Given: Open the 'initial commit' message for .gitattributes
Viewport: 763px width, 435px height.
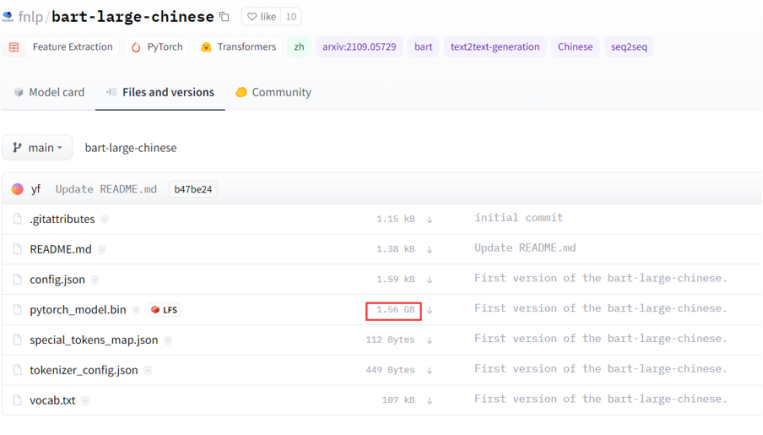Looking at the screenshot, I should click(519, 218).
